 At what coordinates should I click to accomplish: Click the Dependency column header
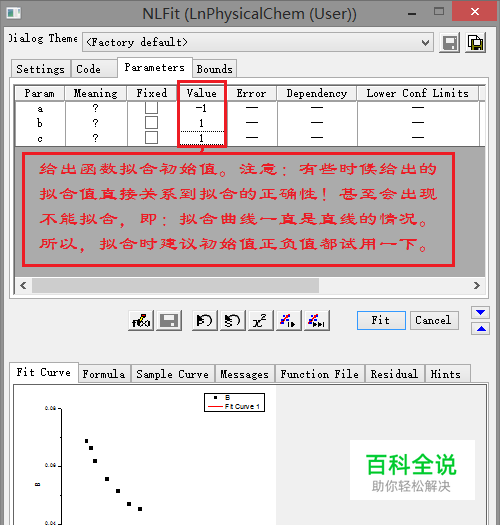pyautogui.click(x=317, y=93)
